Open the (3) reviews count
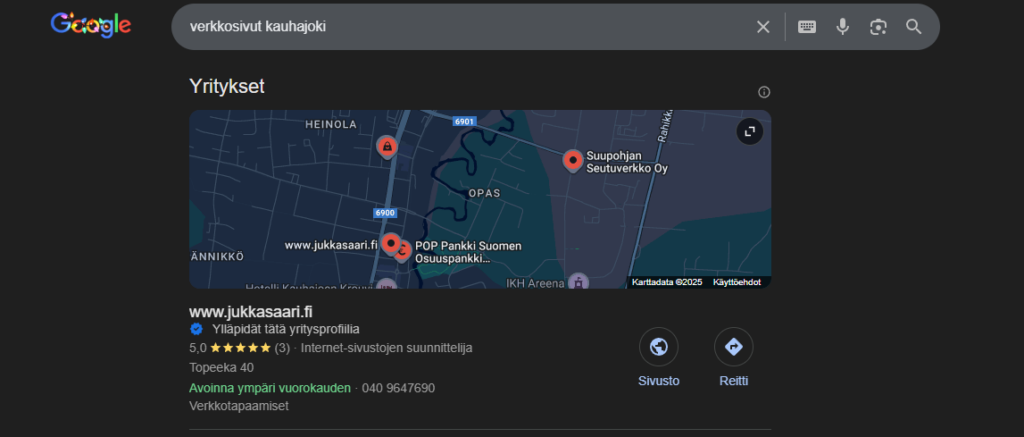This screenshot has width=1024, height=437. 282,348
